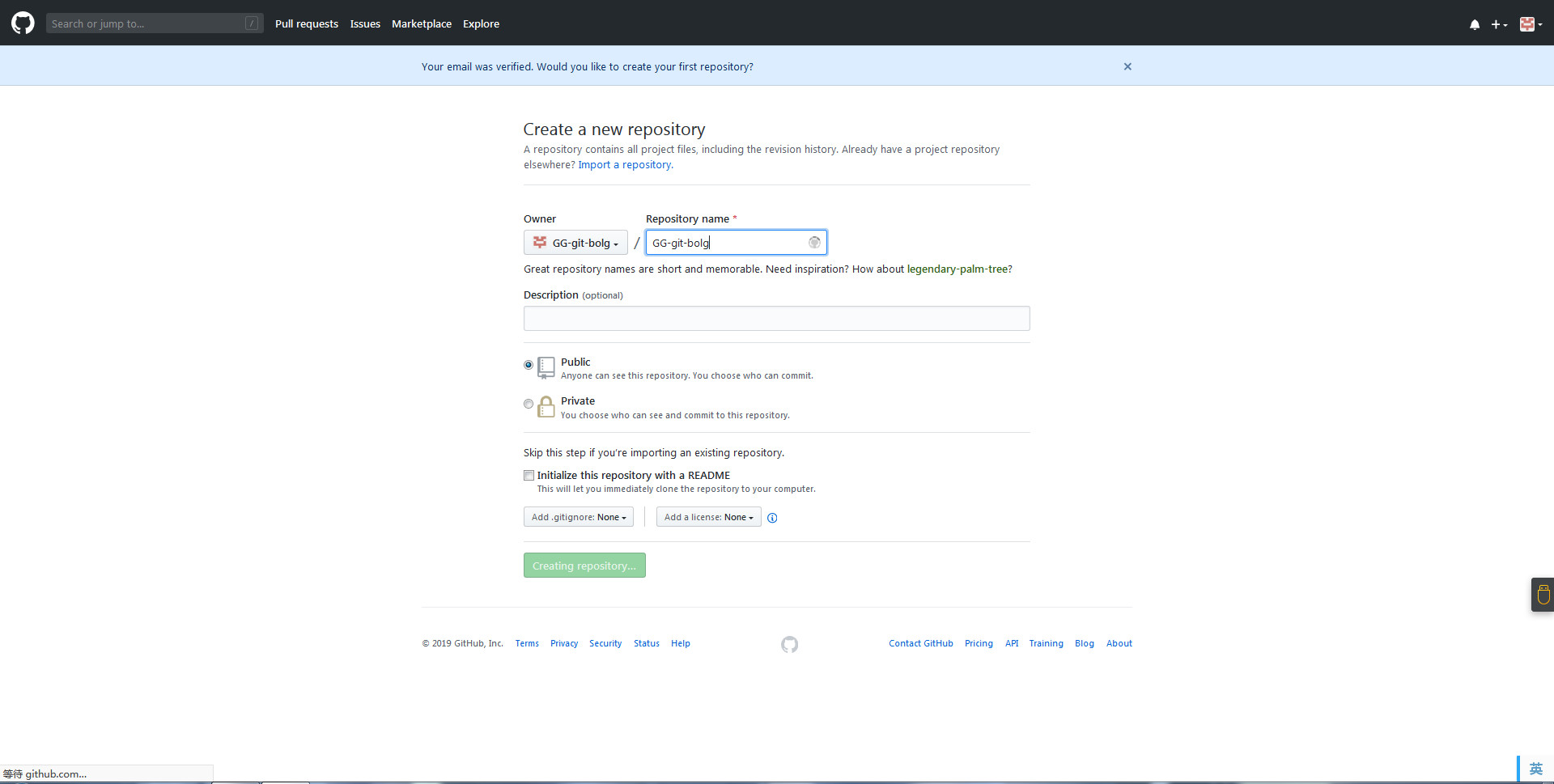Open the Owner GG-git-bolg dropdown
1554x784 pixels.
(575, 243)
